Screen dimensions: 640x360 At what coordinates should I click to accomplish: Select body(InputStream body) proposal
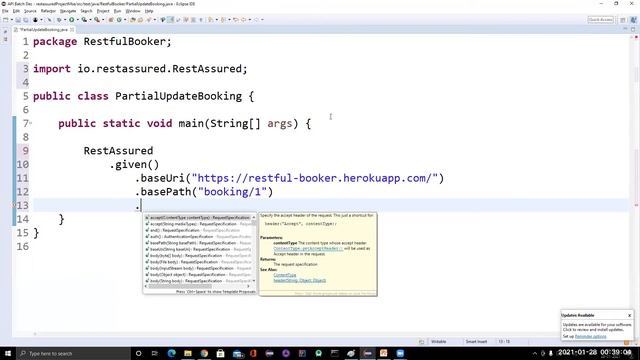point(198,268)
